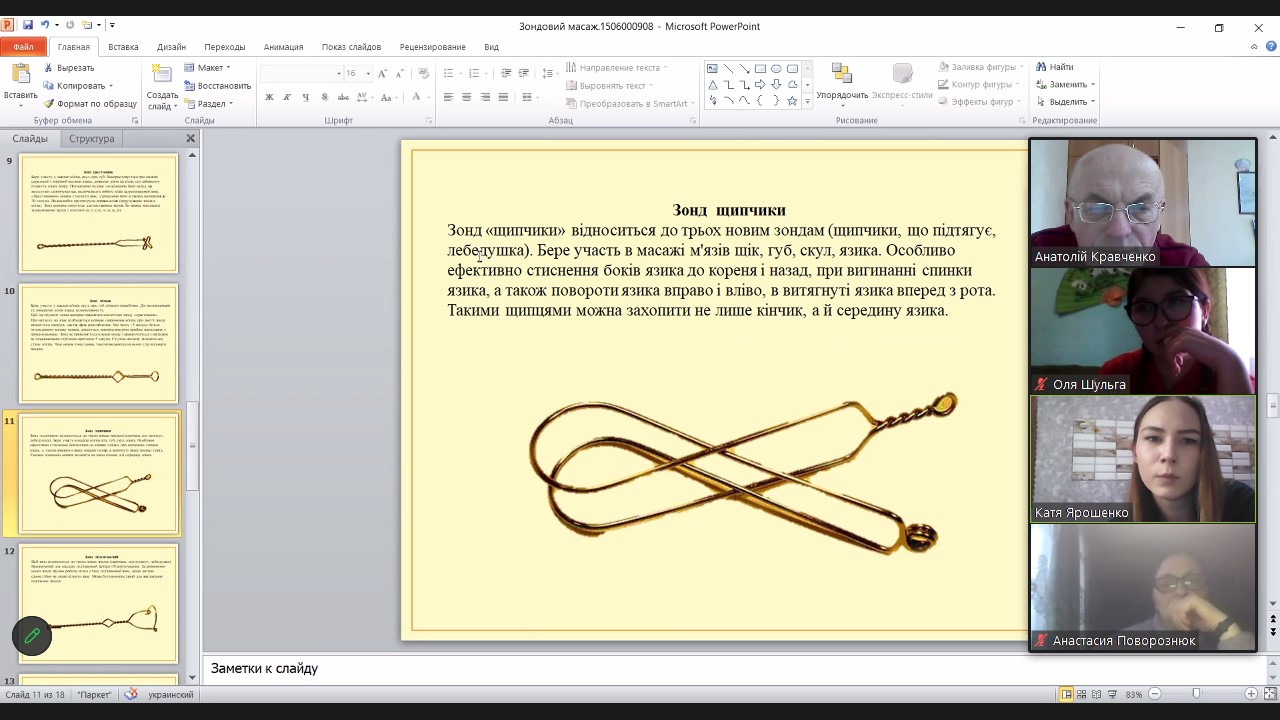Toggle Underline (Ч) formatting
This screenshot has width=1280, height=720.
tap(305, 97)
